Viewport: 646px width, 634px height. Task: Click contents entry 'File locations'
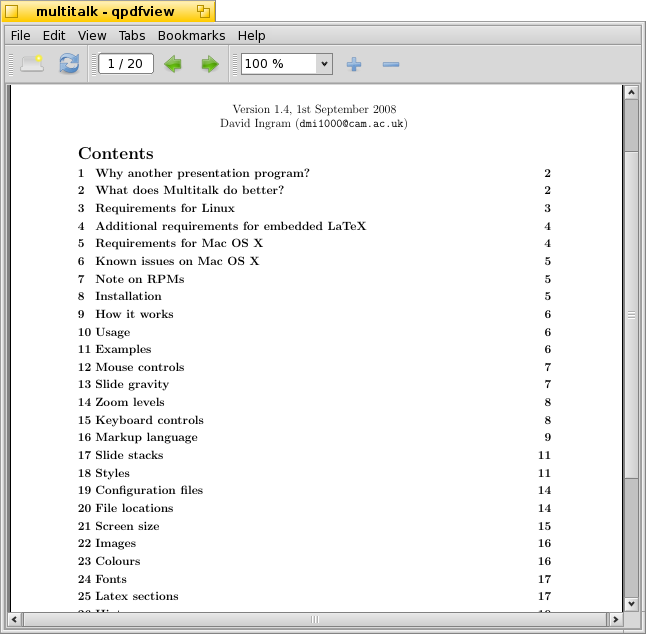click(134, 508)
